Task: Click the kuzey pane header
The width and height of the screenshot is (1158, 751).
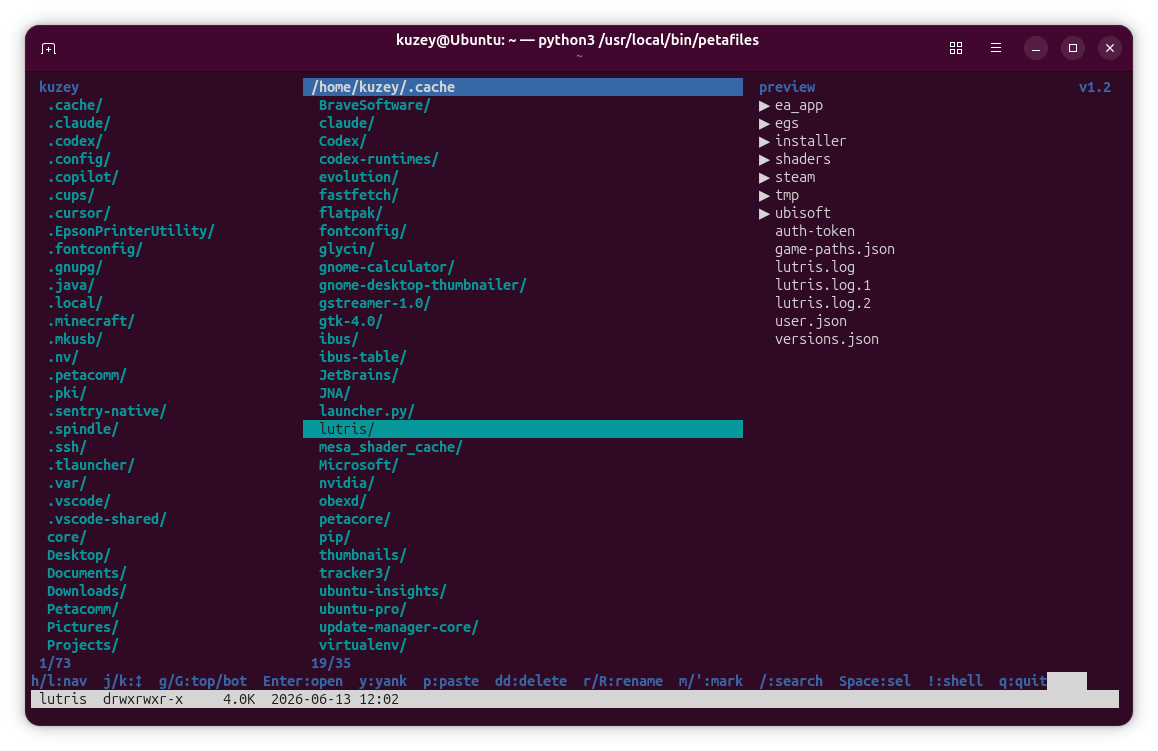Action: (59, 87)
